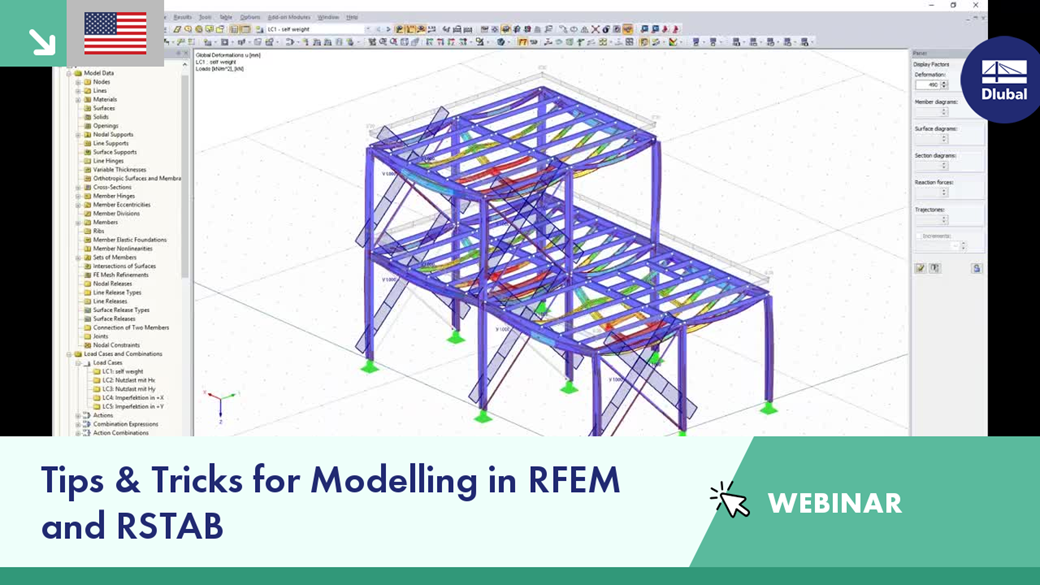
Task: Click the white arrow icon beside the flag
Action: (x=42, y=42)
